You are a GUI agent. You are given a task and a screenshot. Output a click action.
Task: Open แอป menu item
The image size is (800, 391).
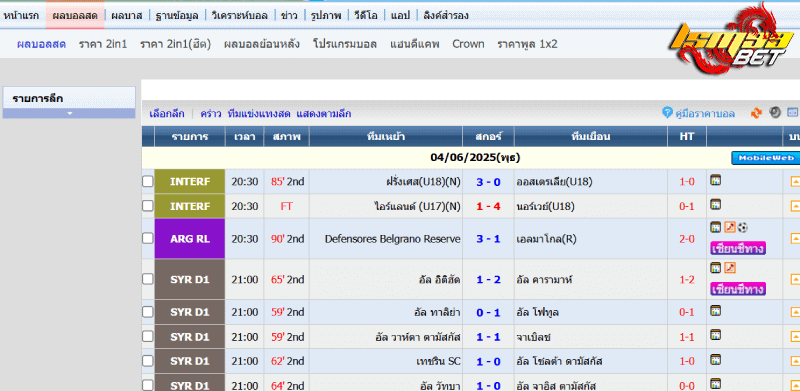coord(400,15)
